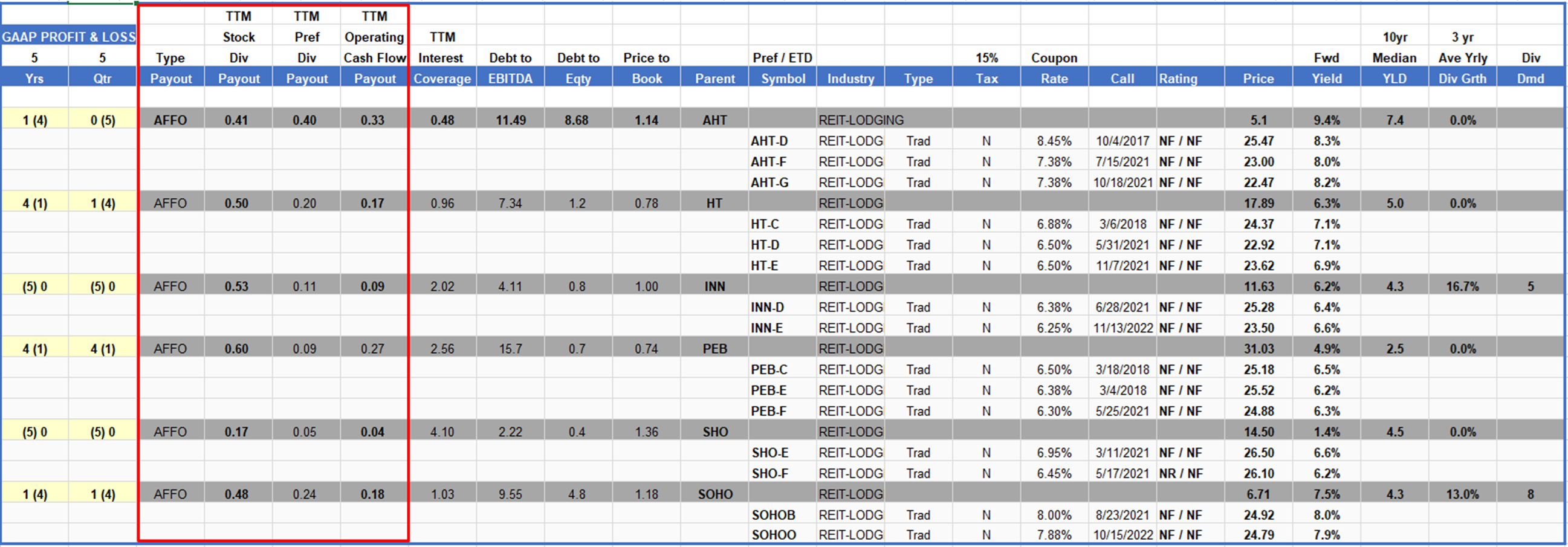The height and width of the screenshot is (547, 1568).
Task: Click the Price to Book column header
Action: click(x=646, y=79)
